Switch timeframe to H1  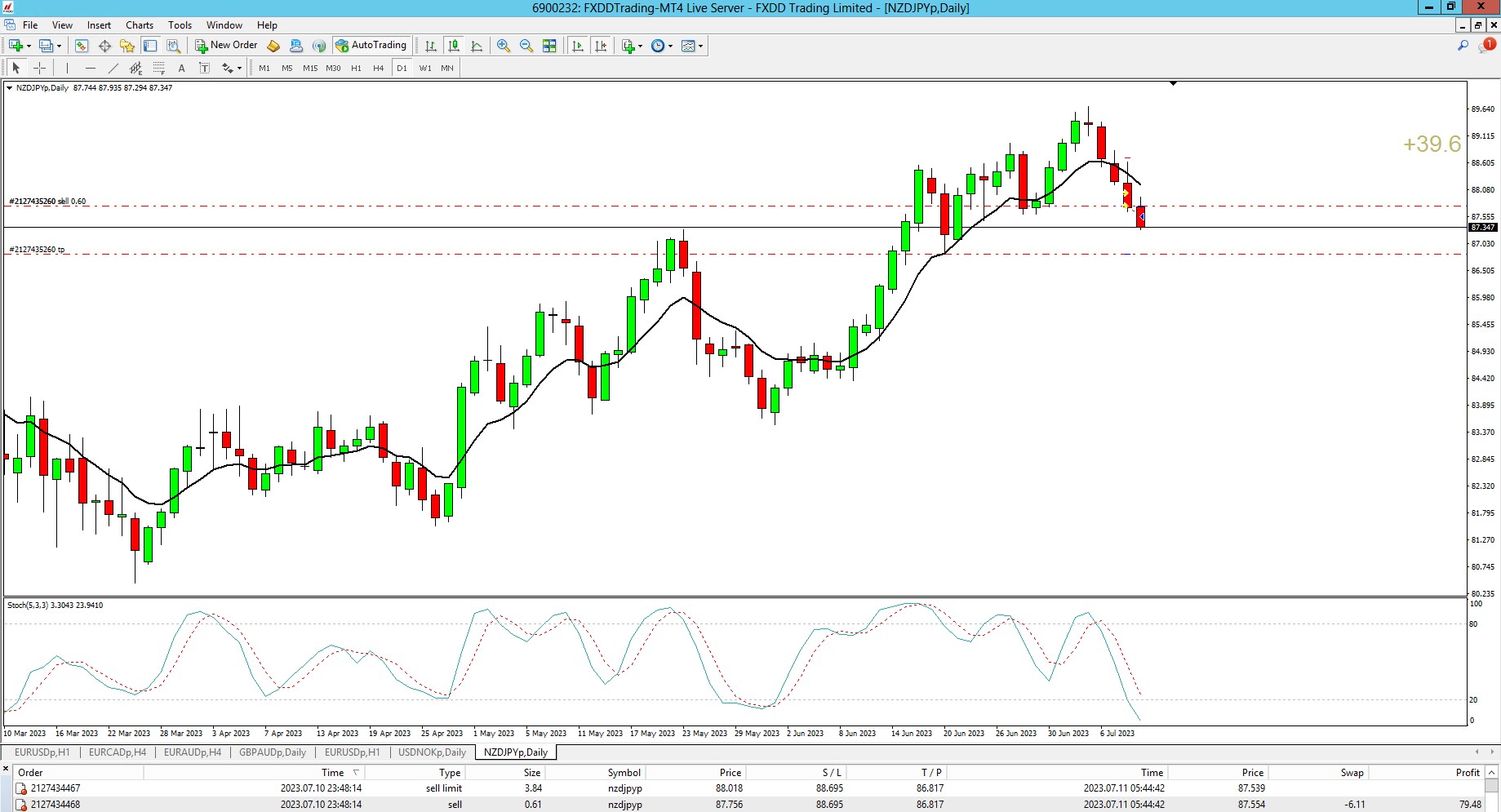coord(356,68)
